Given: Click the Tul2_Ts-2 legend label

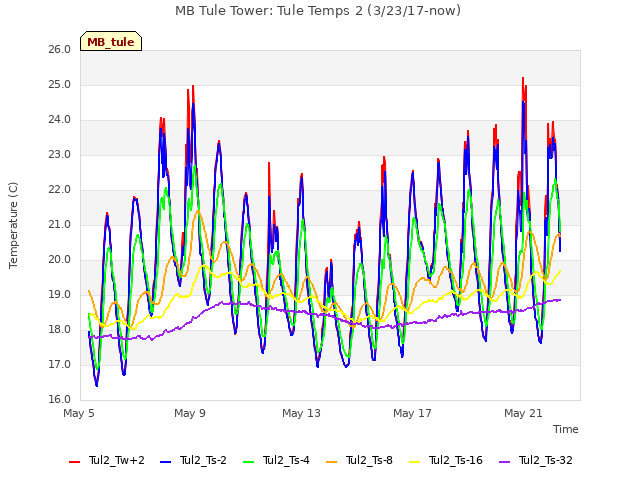Looking at the screenshot, I should (x=203, y=460).
